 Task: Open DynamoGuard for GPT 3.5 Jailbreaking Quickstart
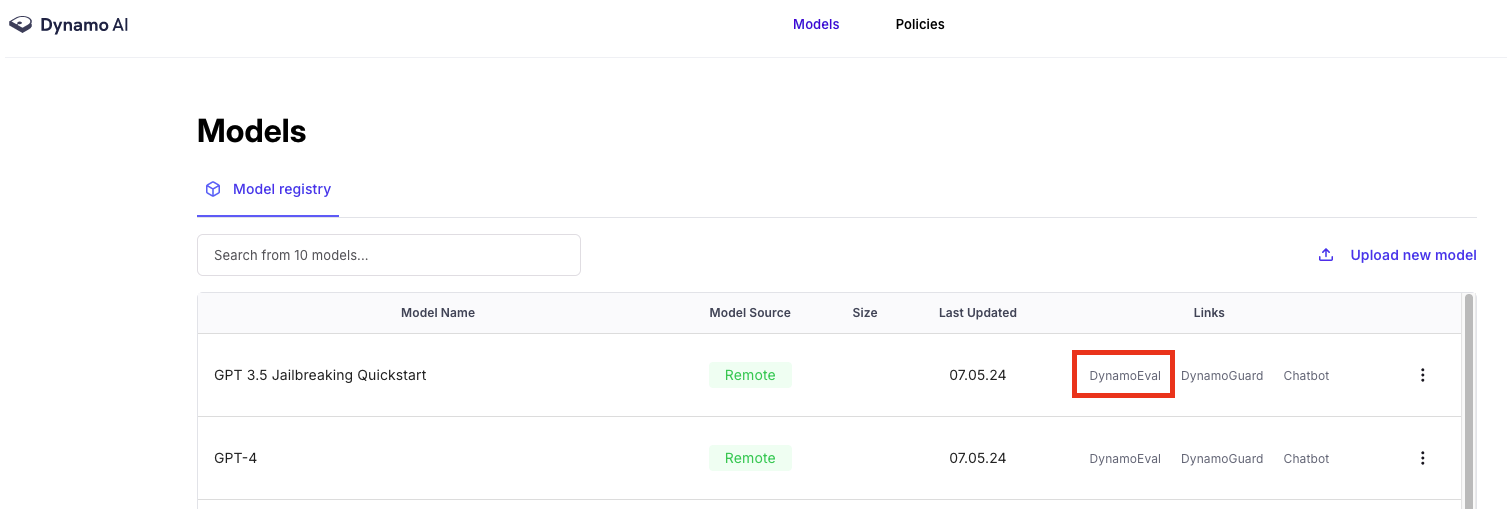(1222, 376)
